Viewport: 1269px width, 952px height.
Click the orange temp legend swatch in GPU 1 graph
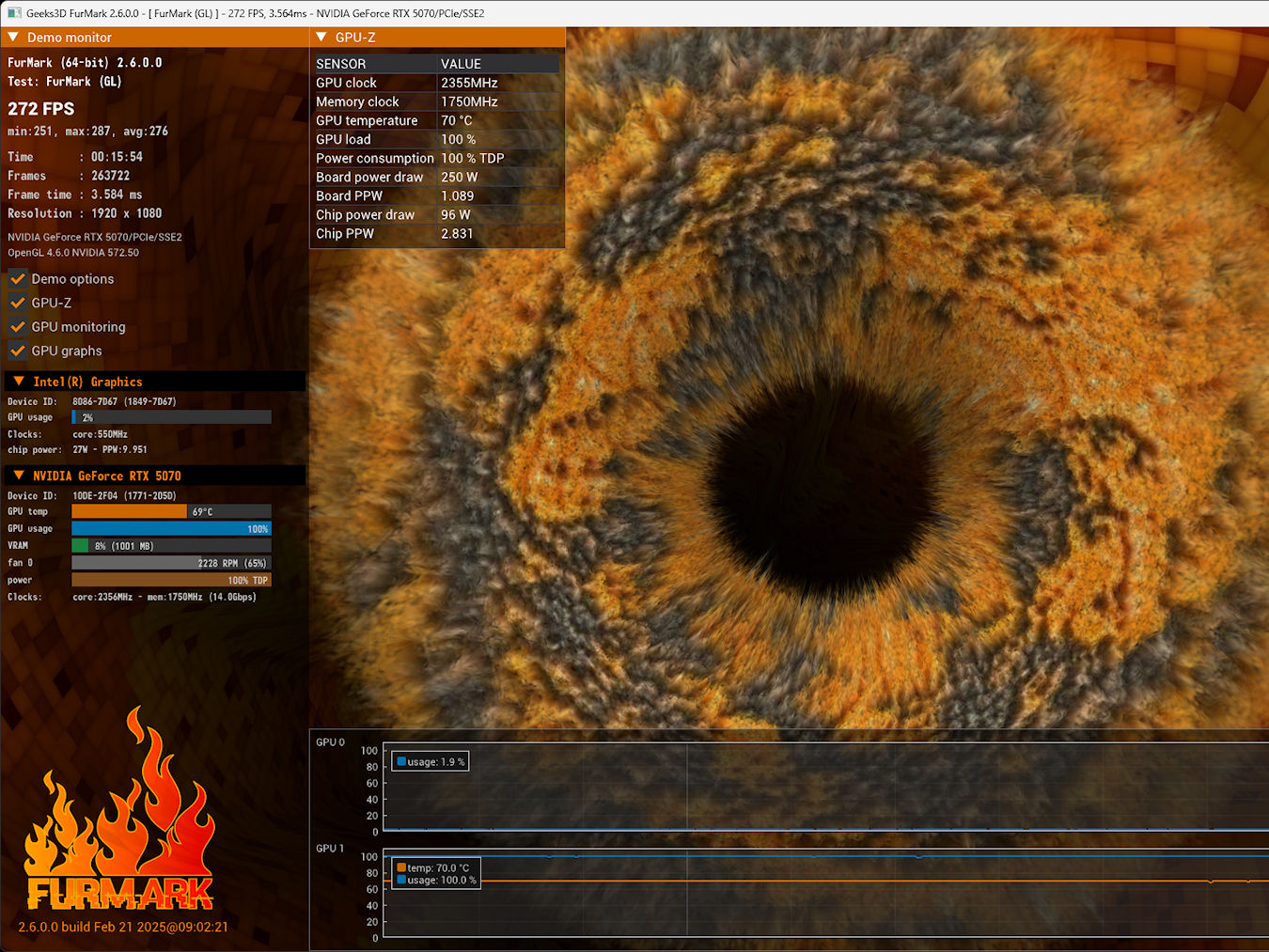pos(401,868)
